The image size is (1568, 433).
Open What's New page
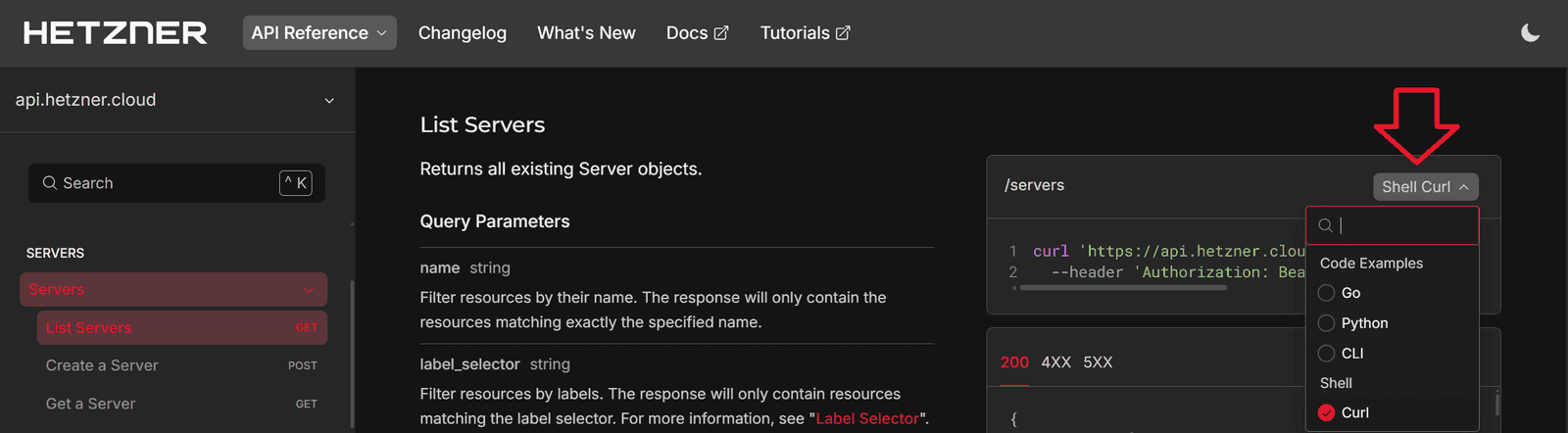tap(586, 32)
